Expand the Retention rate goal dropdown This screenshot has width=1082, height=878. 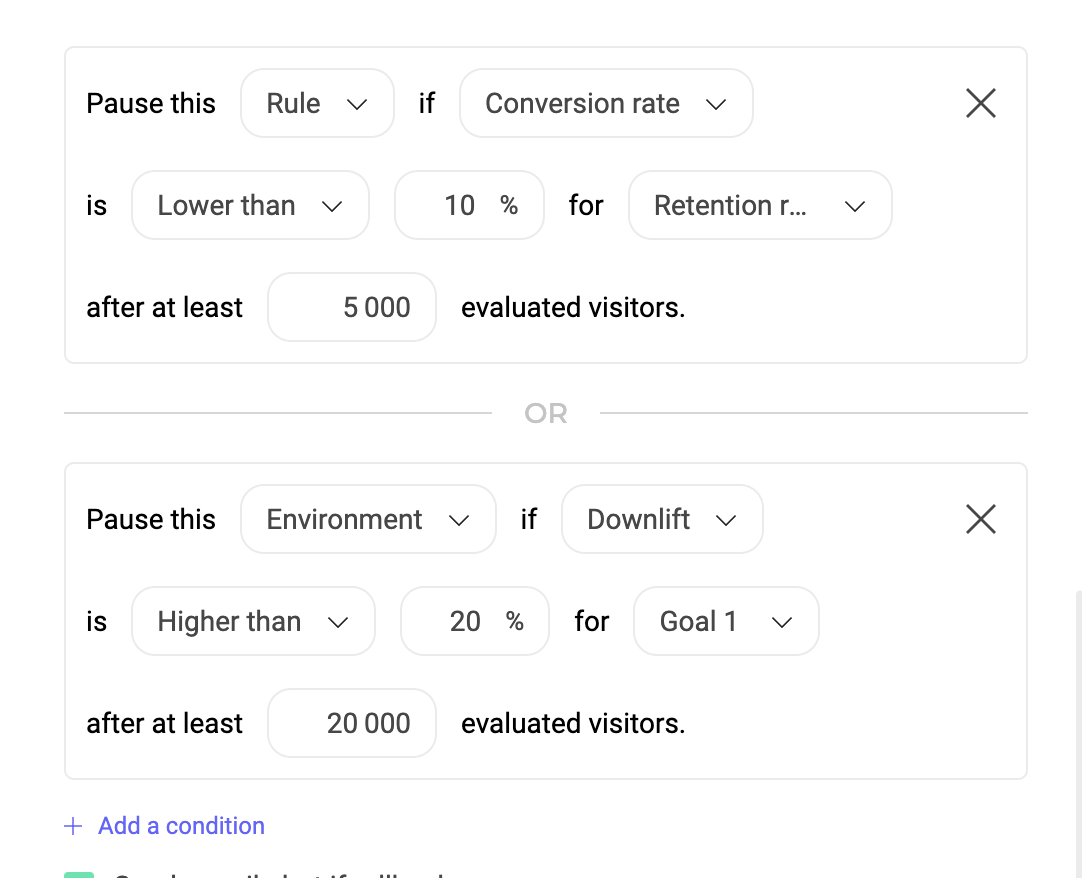pos(759,206)
